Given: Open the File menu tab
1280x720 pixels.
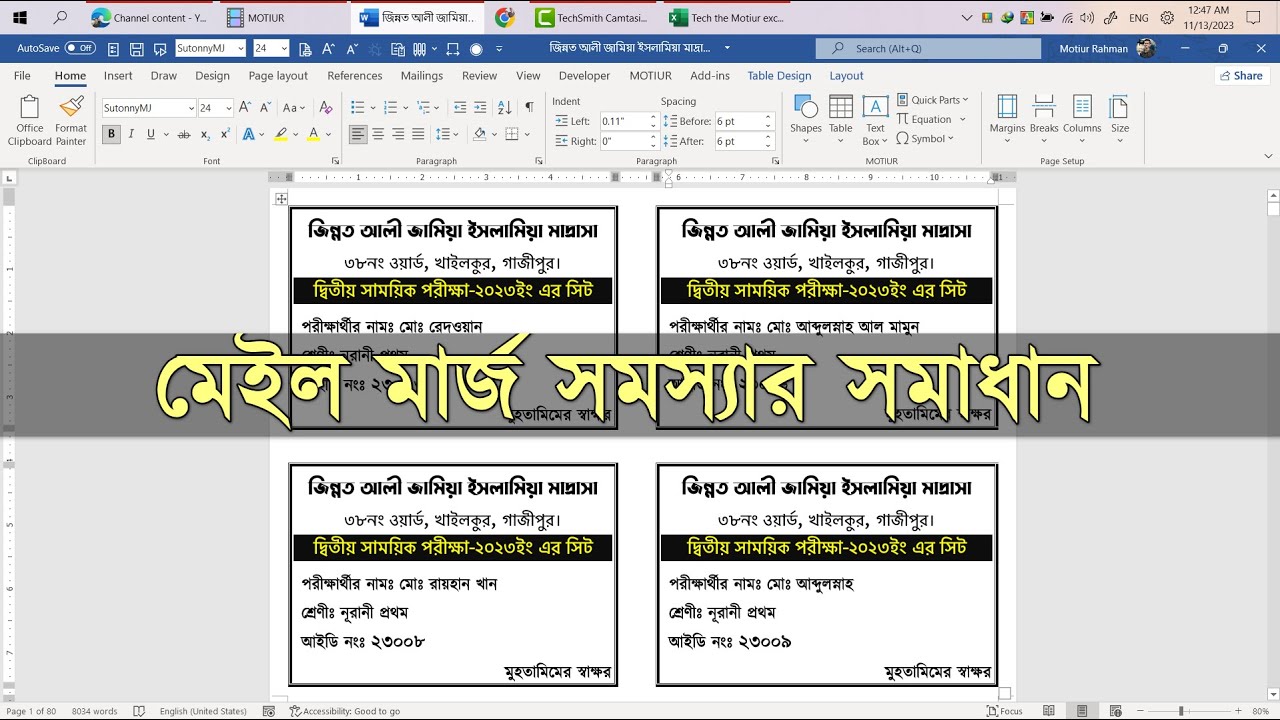Looking at the screenshot, I should point(22,75).
